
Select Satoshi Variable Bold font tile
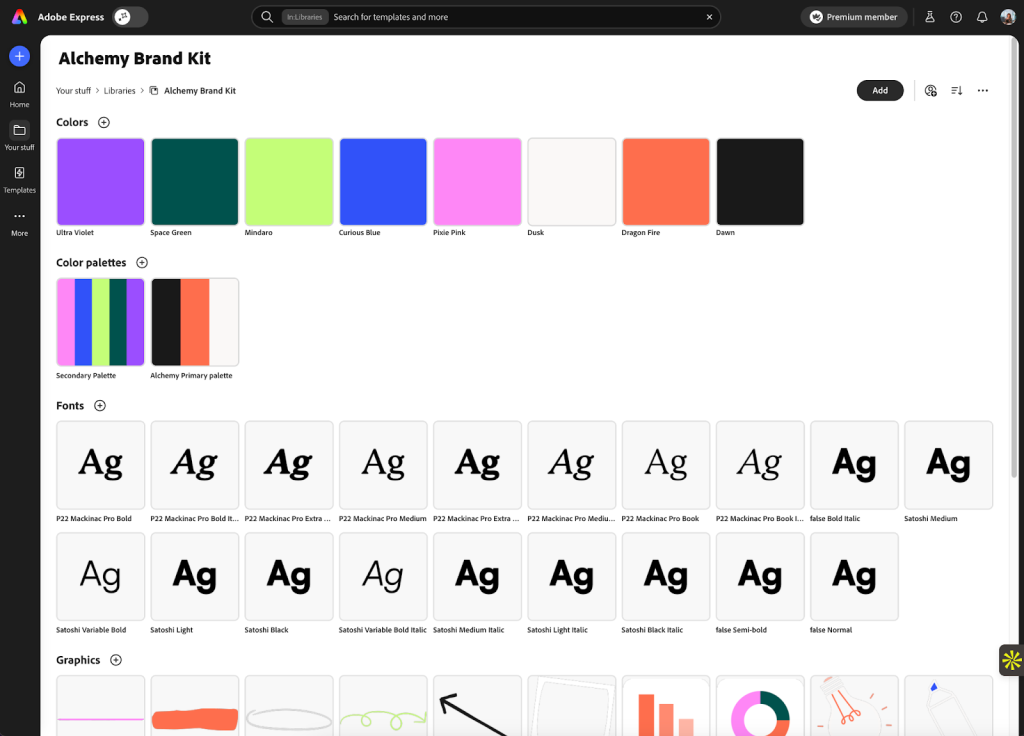[x=101, y=577]
